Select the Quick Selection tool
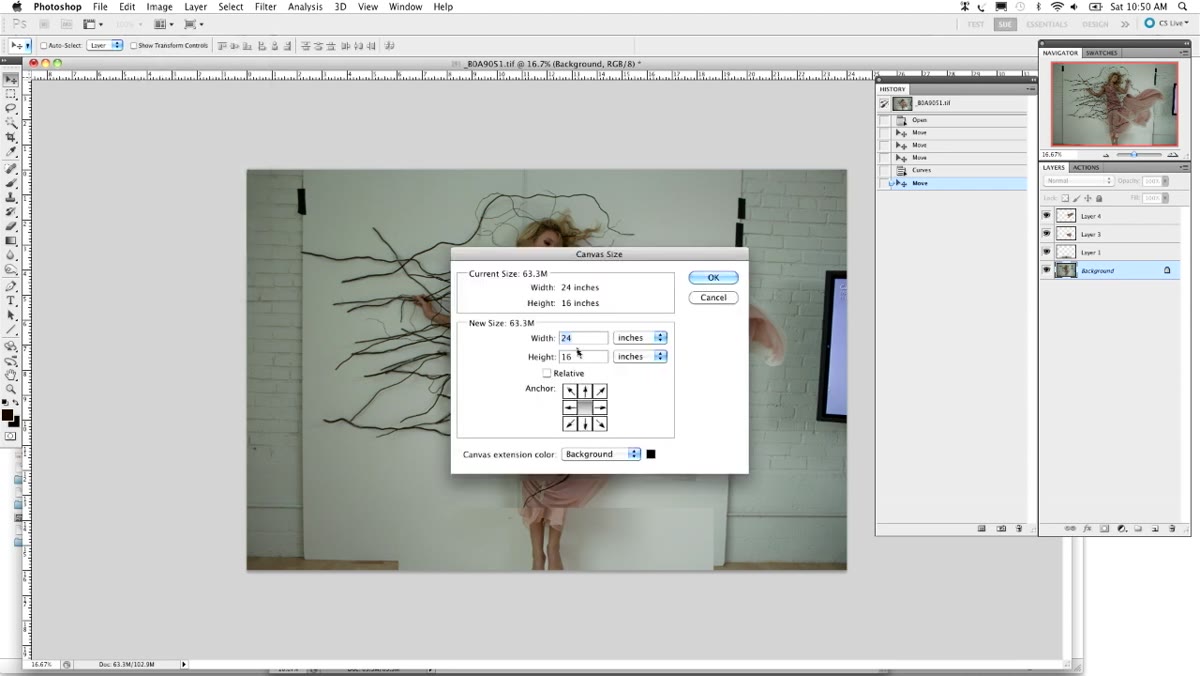This screenshot has height=676, width=1200. pos(11,122)
